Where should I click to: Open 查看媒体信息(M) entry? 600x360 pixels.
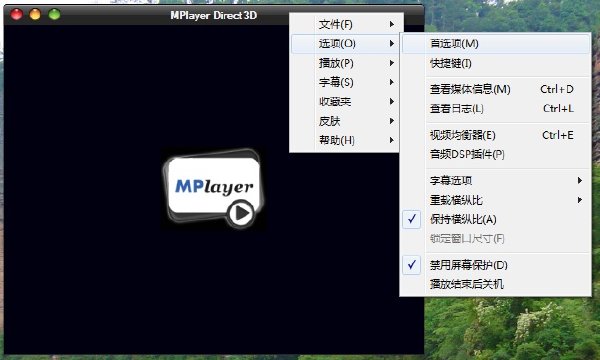point(496,89)
